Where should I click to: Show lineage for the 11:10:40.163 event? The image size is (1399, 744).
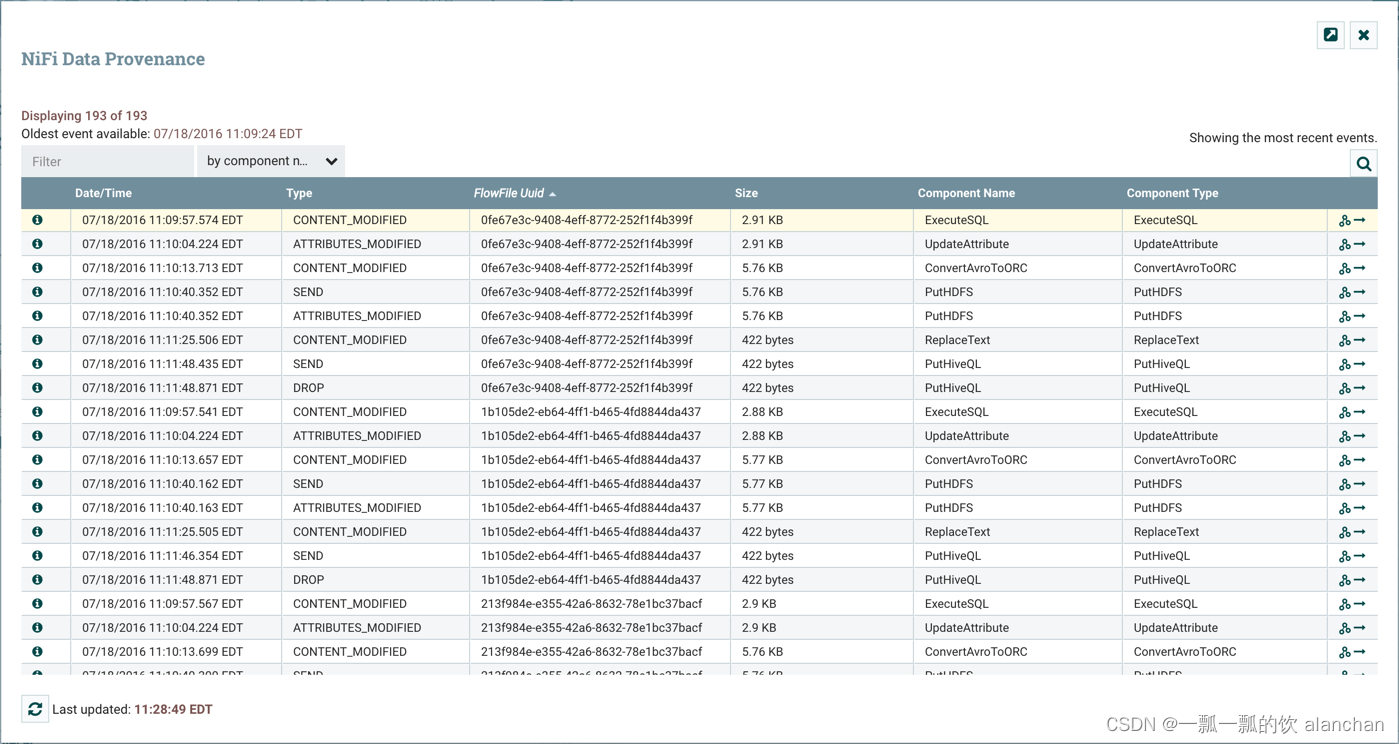point(1344,508)
